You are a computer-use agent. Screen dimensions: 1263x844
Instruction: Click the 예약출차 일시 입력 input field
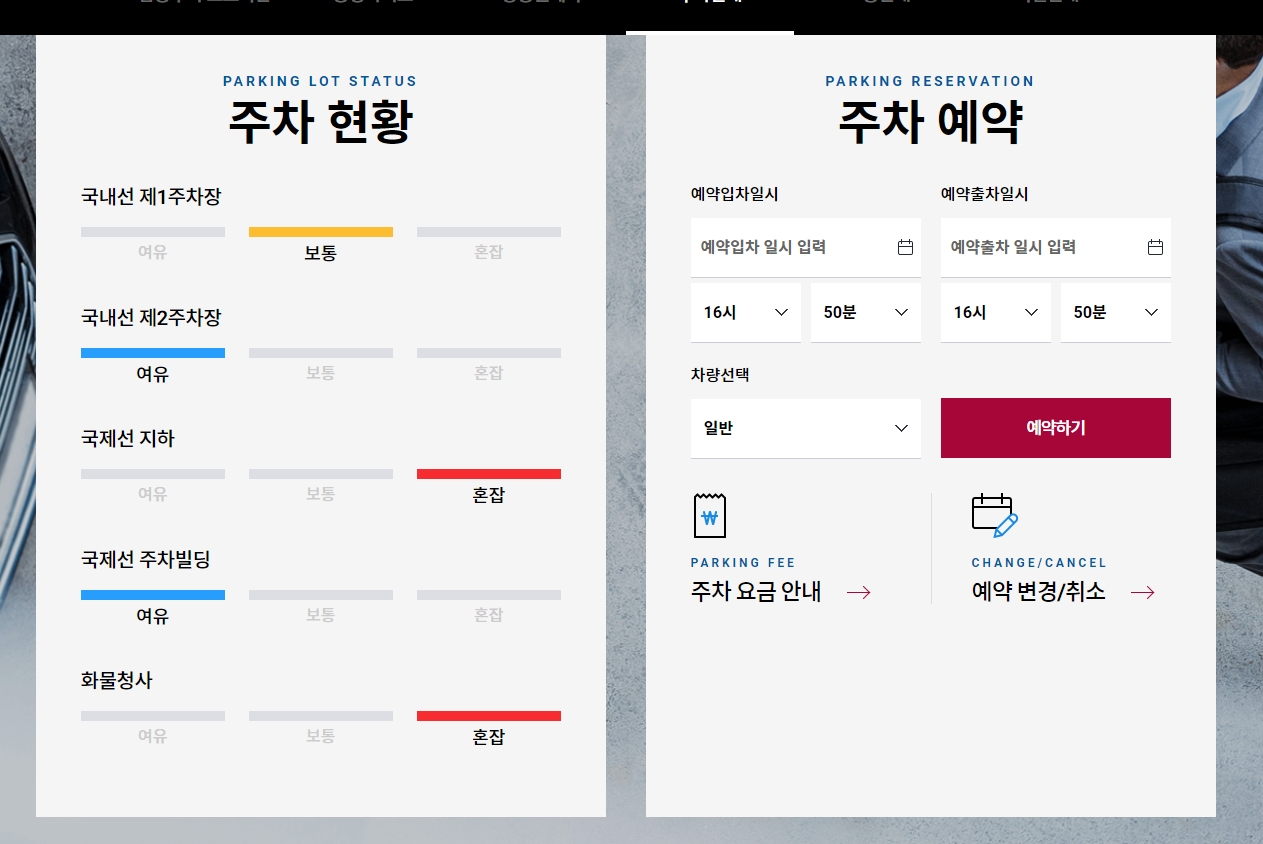1040,247
